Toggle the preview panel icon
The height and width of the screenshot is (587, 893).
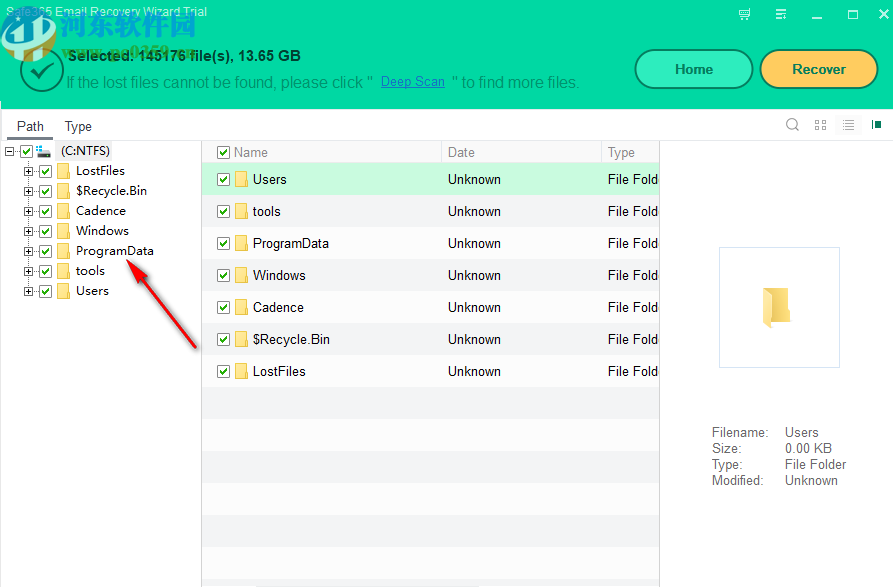point(876,124)
